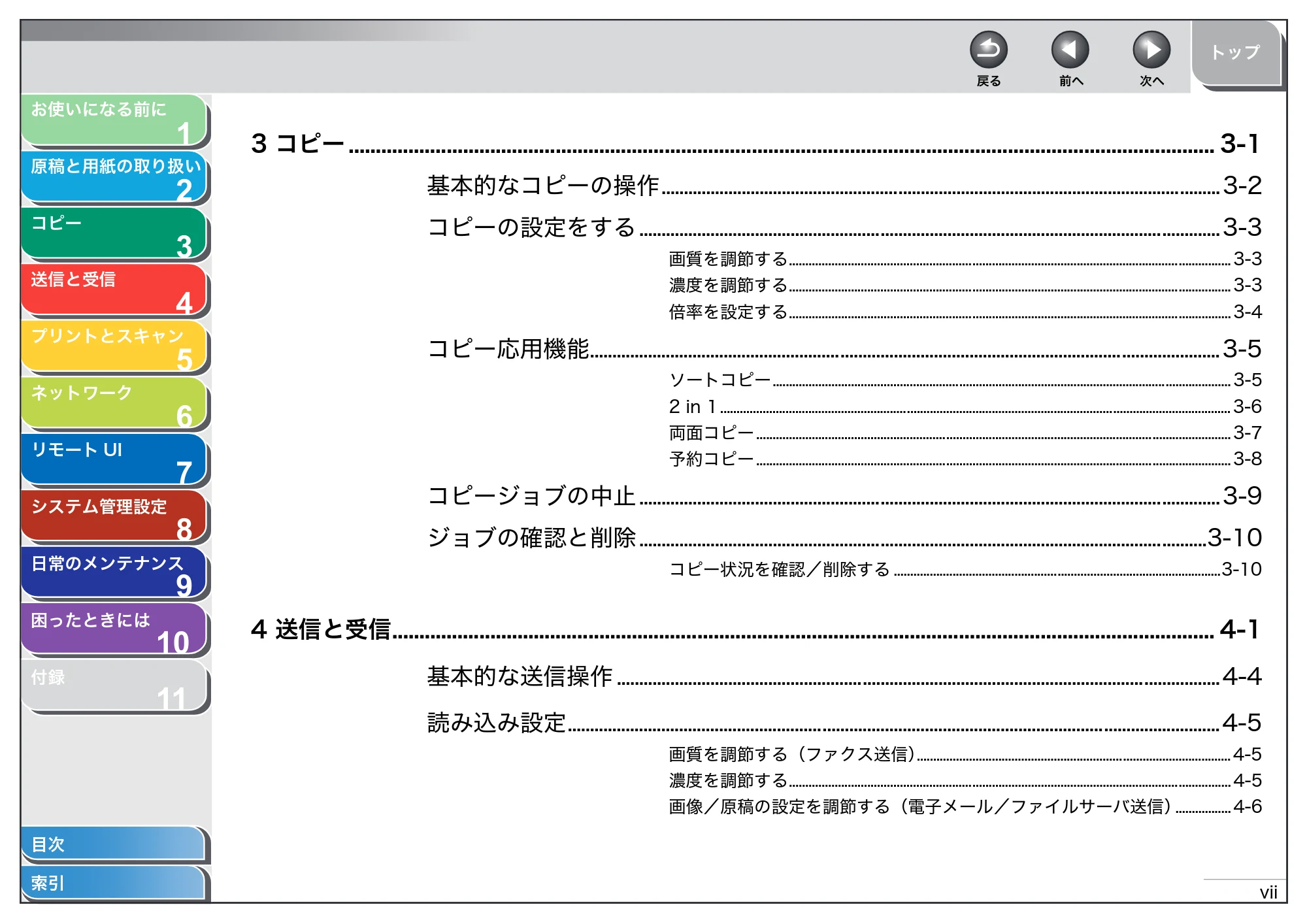Switch to chapter 3 コピー sidebar tab
This screenshot has width=1307, height=924.
click(114, 234)
